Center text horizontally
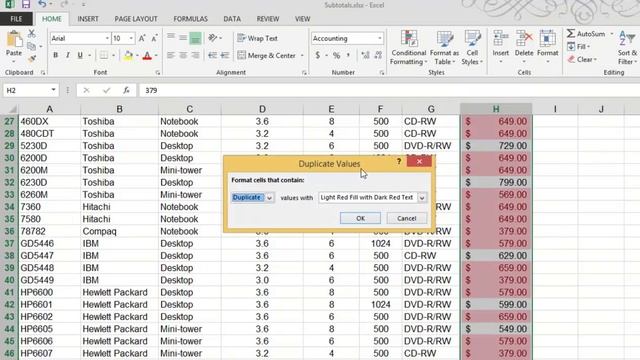Screen dimensions: 640x360 click(183, 56)
